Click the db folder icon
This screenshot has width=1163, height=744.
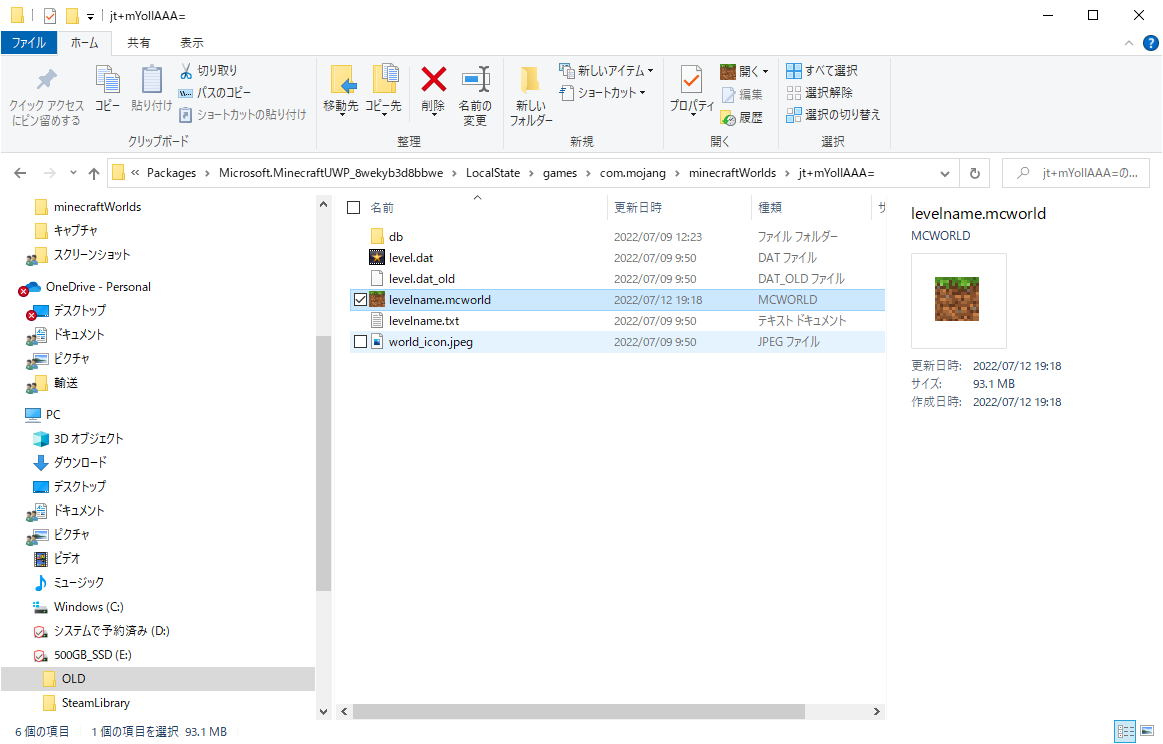click(x=377, y=237)
